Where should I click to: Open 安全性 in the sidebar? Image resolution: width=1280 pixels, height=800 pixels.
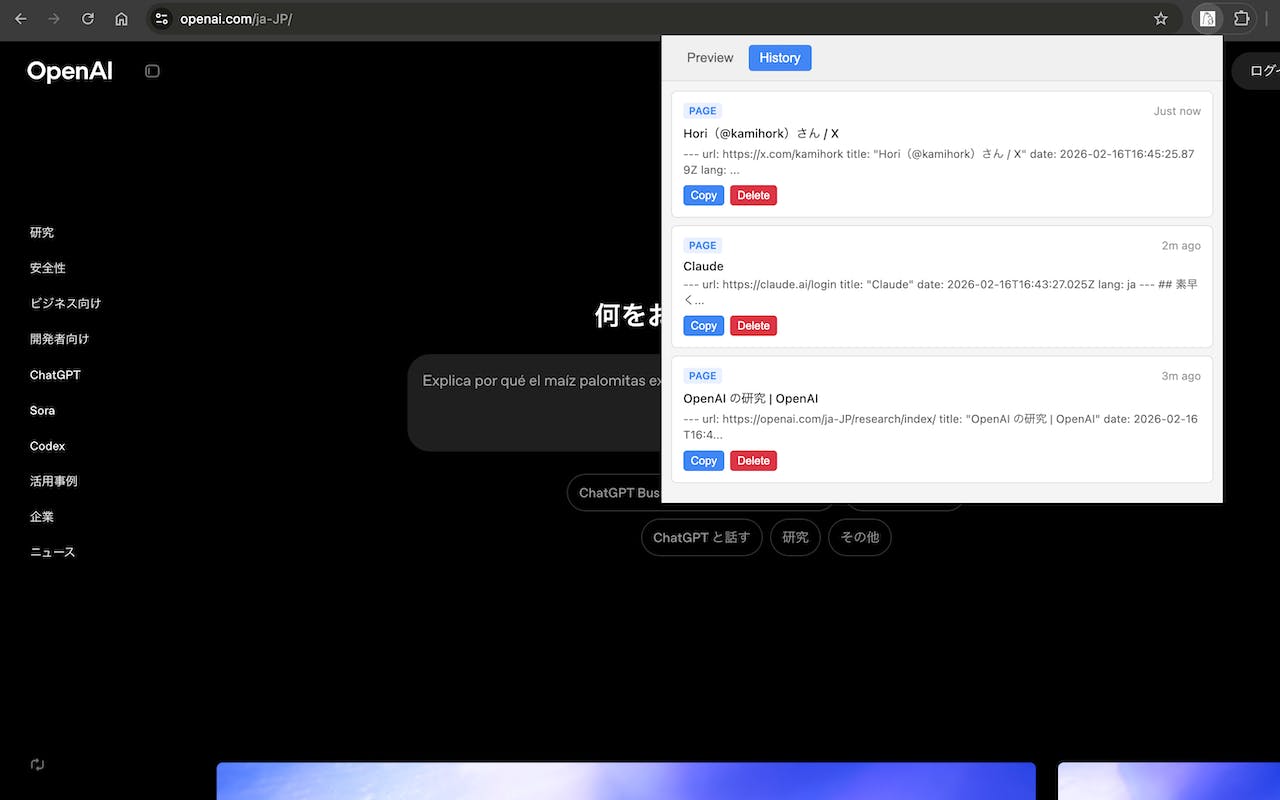click(x=47, y=268)
